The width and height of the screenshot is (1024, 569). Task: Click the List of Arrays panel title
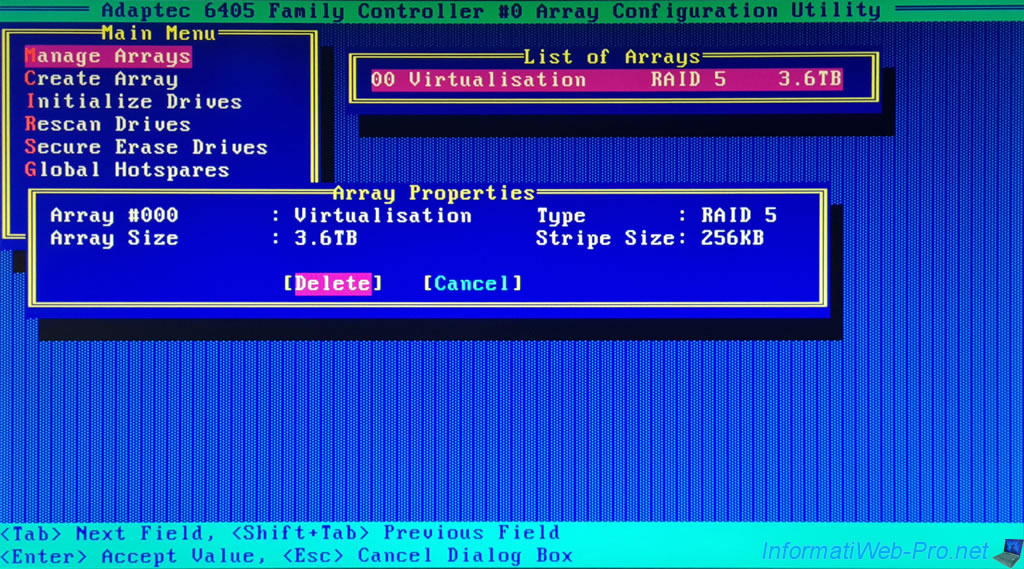tap(612, 57)
